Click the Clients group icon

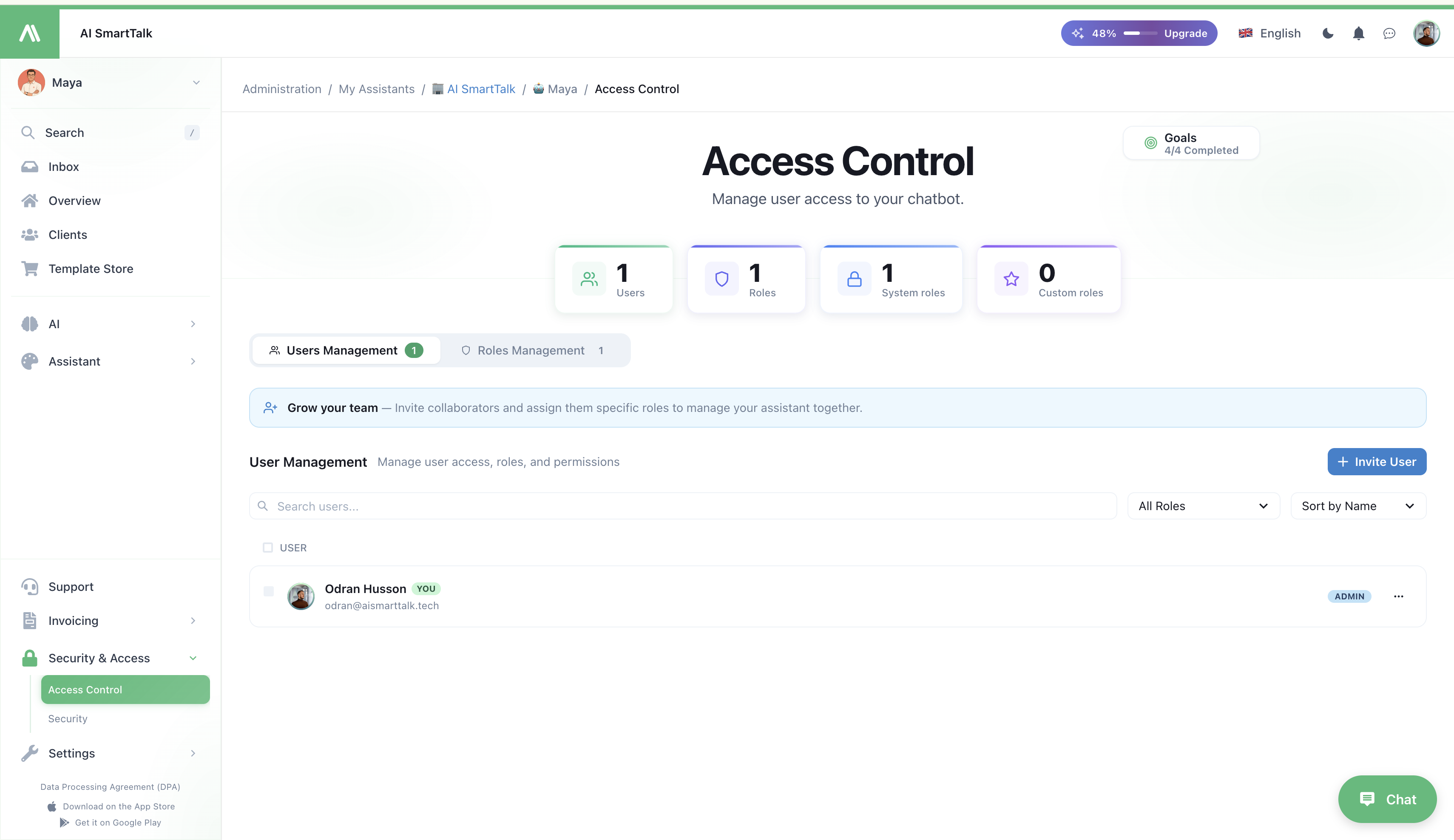point(29,235)
